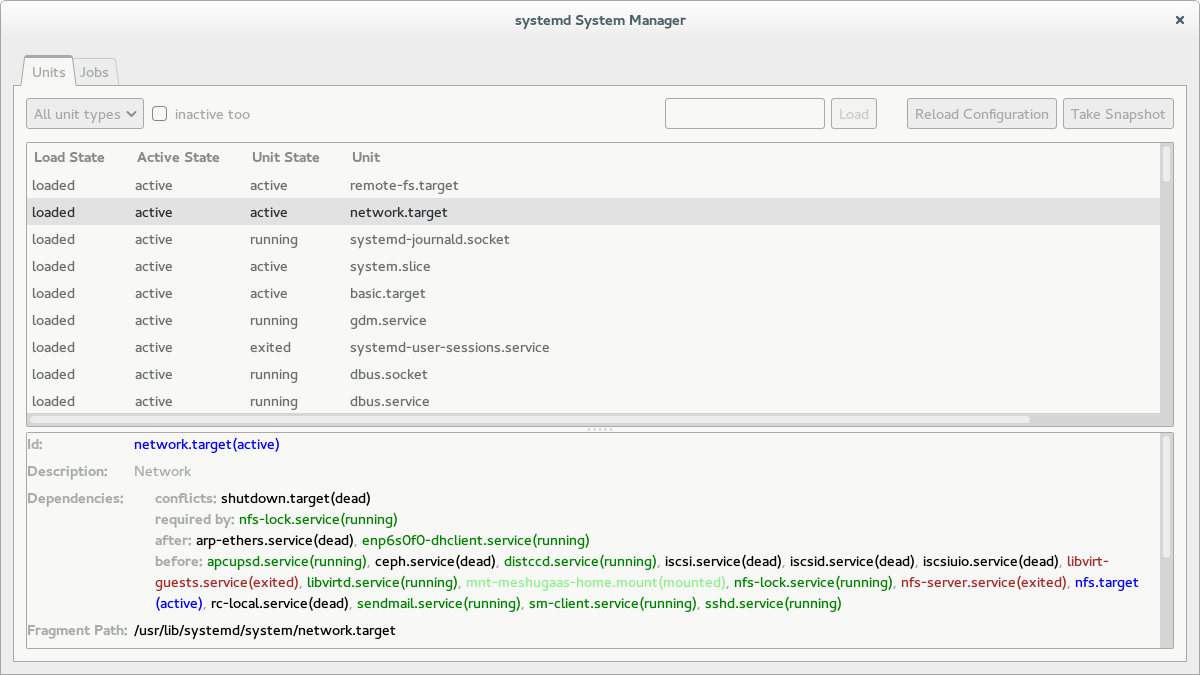1200x675 pixels.
Task: Click the Reload Configuration button
Action: click(981, 114)
